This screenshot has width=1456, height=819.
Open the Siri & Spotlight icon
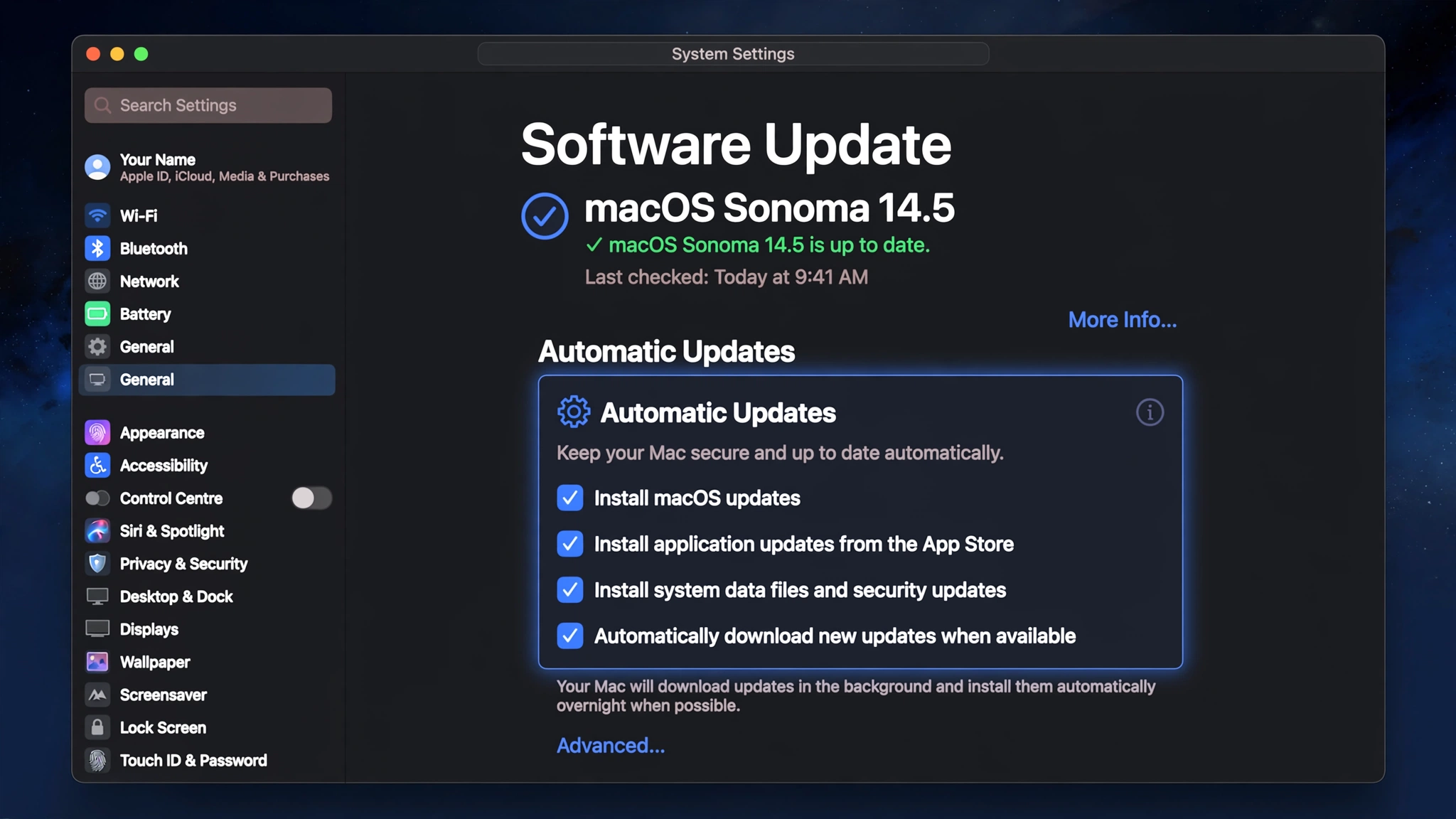[x=97, y=530]
